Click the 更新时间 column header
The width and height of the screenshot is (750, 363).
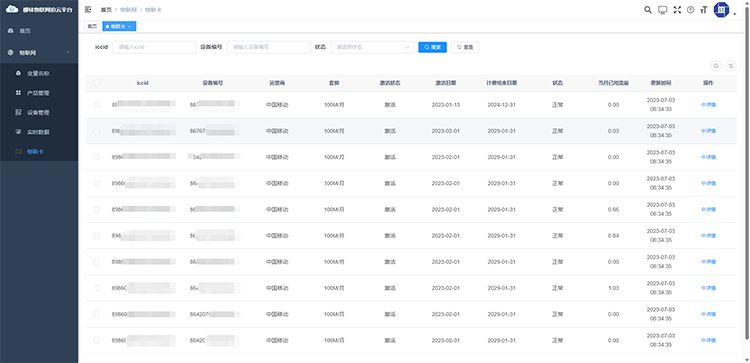[661, 83]
